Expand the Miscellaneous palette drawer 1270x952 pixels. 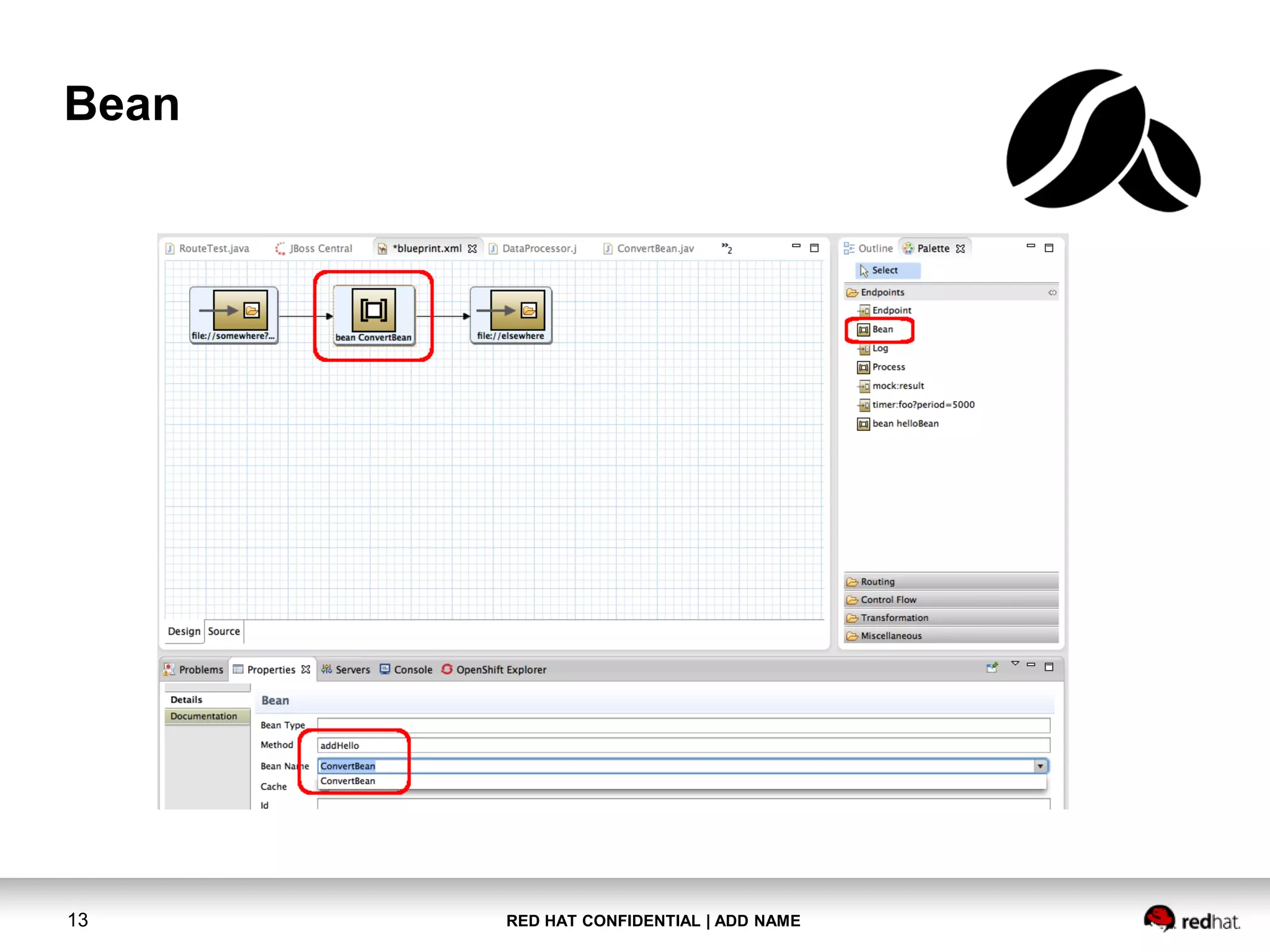pos(951,635)
